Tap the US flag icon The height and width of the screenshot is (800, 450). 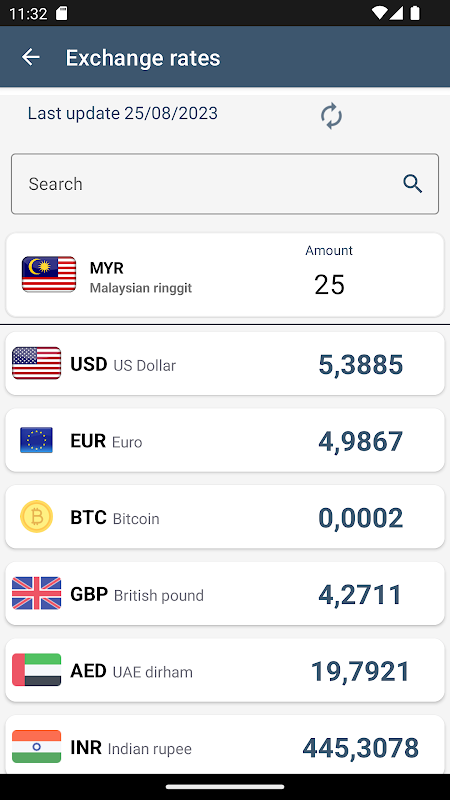36,363
